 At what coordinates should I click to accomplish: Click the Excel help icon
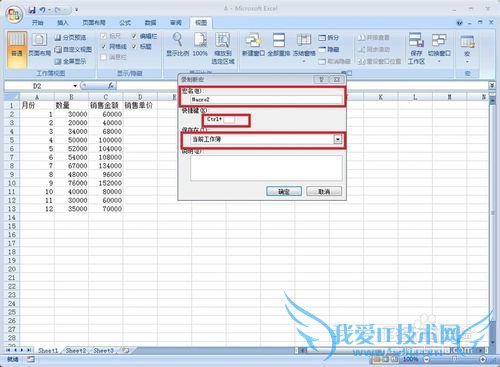tap(459, 23)
